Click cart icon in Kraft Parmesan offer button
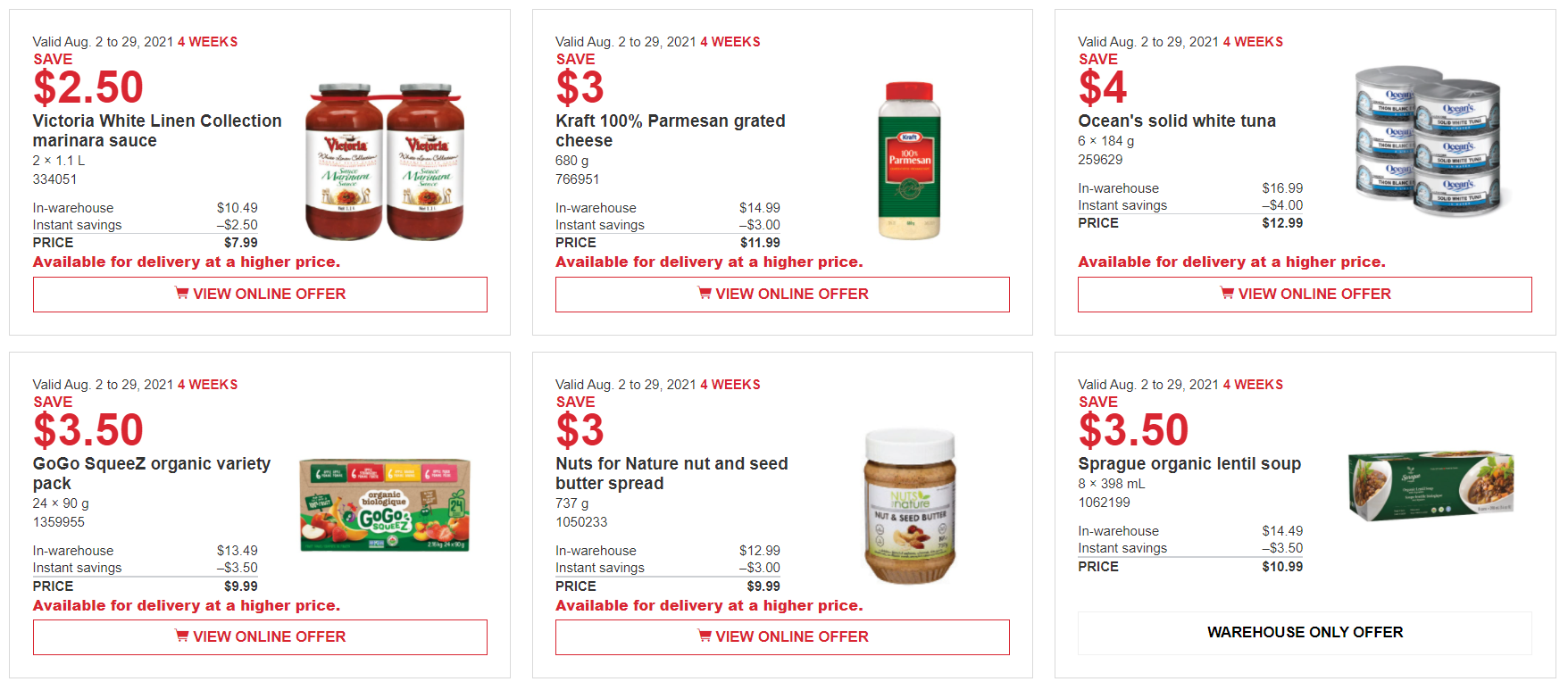1568x690 pixels. point(705,293)
